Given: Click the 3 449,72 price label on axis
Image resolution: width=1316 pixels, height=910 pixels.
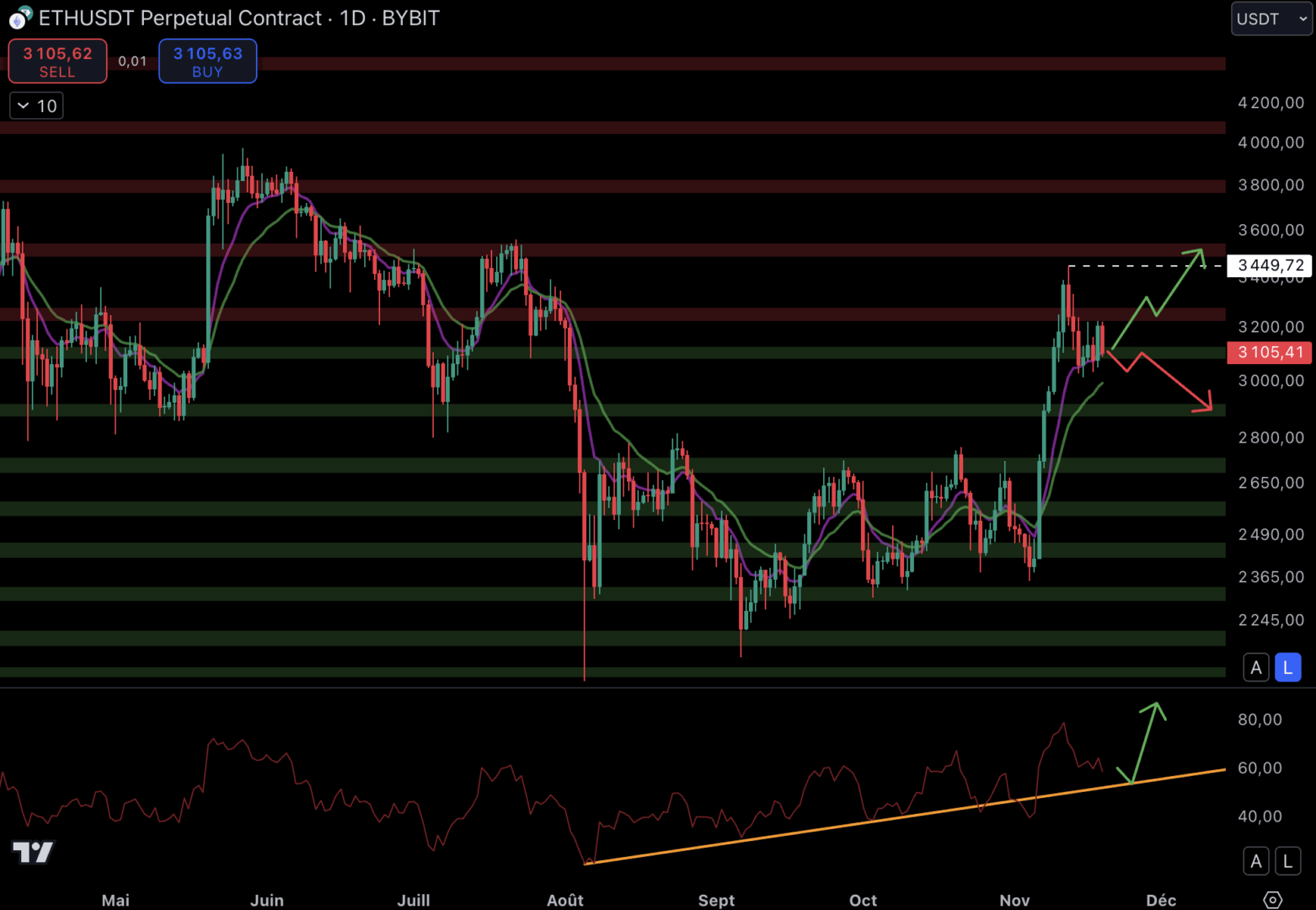Looking at the screenshot, I should (x=1270, y=265).
